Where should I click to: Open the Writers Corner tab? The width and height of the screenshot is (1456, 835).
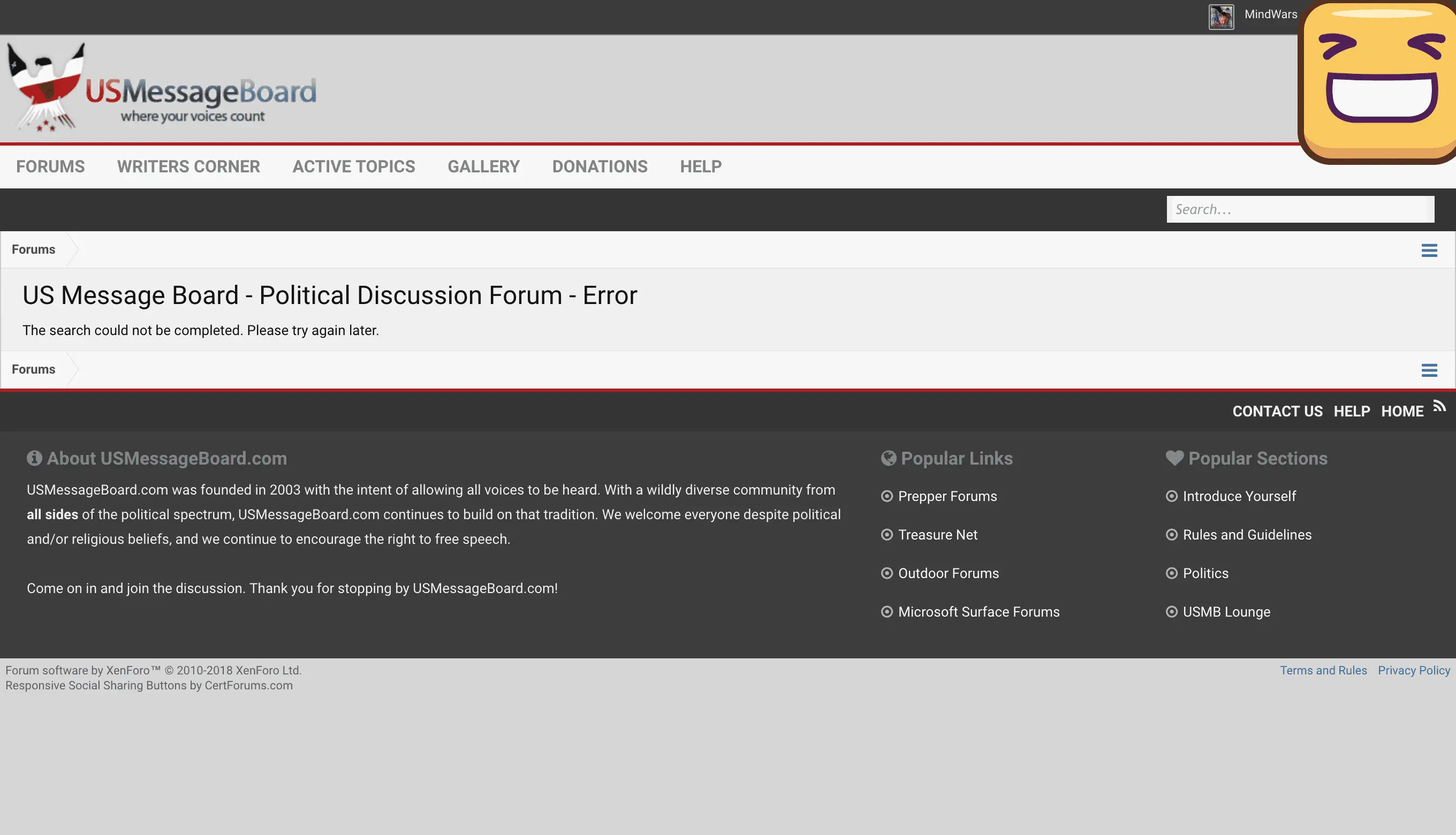coord(188,166)
